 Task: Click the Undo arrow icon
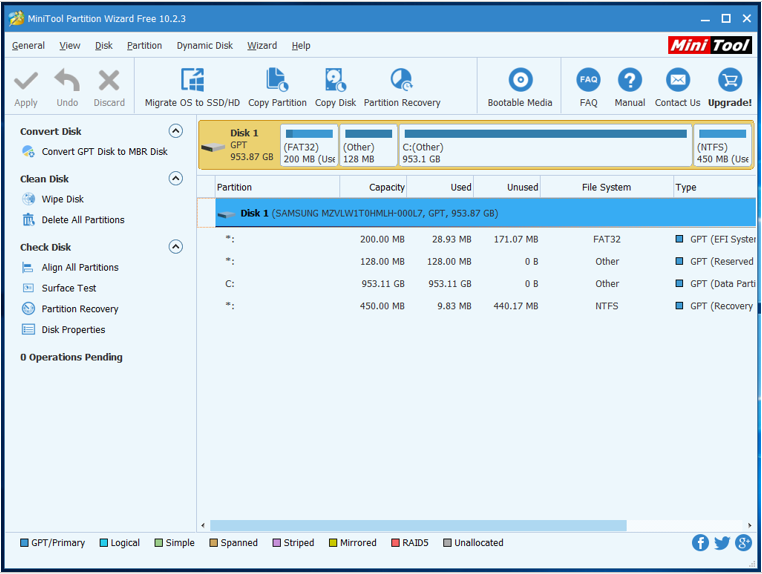[67, 80]
